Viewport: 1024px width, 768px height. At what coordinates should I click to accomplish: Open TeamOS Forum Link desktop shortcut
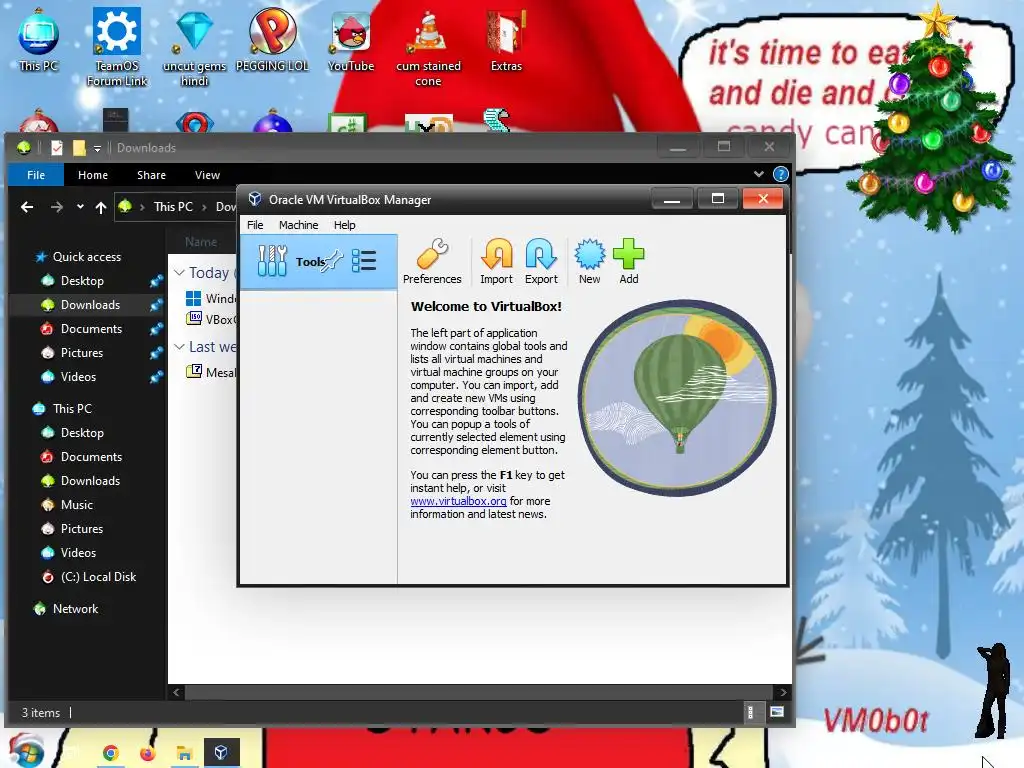coord(117,47)
